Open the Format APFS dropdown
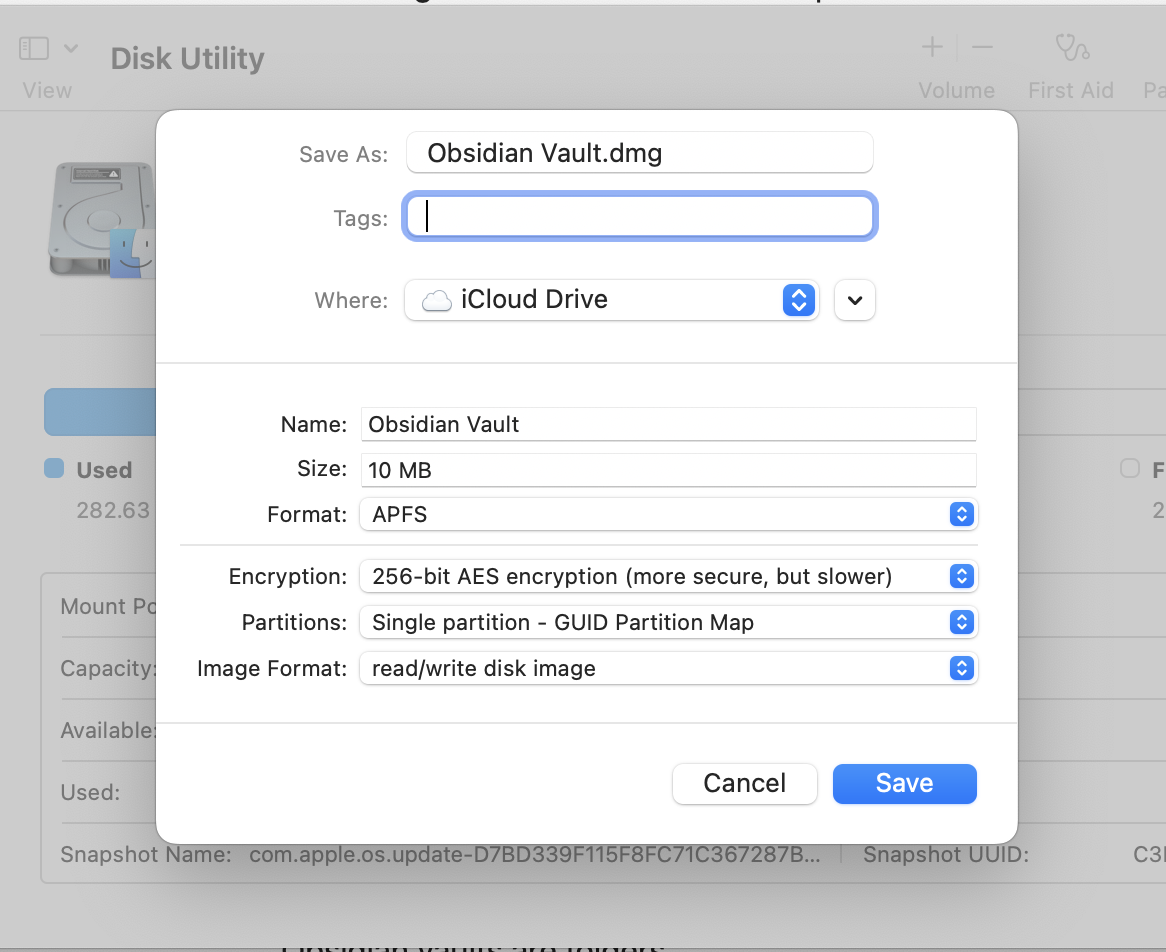 (669, 514)
